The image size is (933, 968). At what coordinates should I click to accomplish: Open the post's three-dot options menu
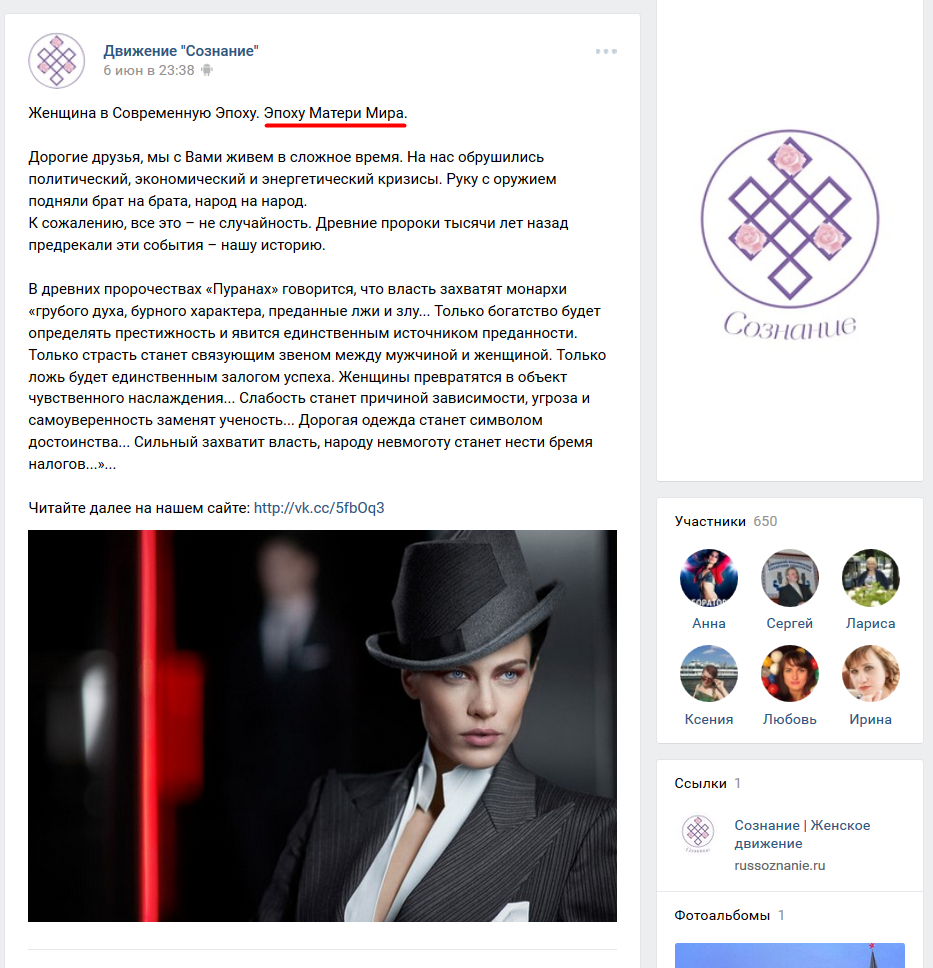tap(606, 51)
